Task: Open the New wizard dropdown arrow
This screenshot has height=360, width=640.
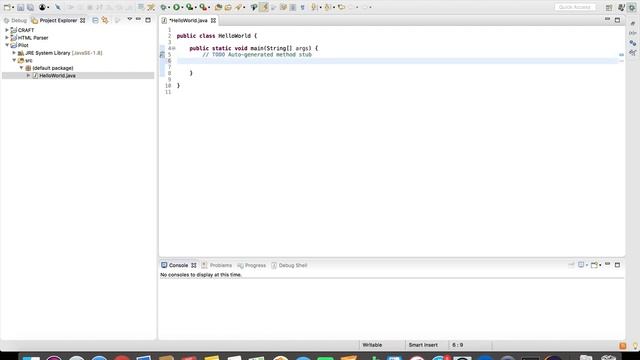Action: click(x=13, y=7)
